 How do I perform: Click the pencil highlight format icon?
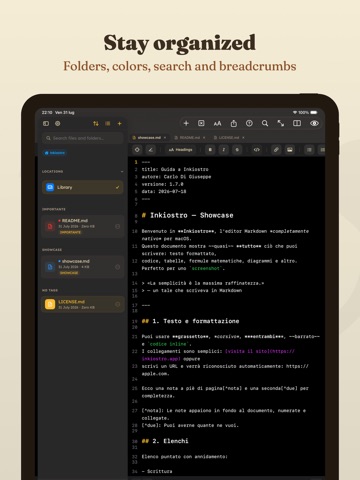click(151, 150)
